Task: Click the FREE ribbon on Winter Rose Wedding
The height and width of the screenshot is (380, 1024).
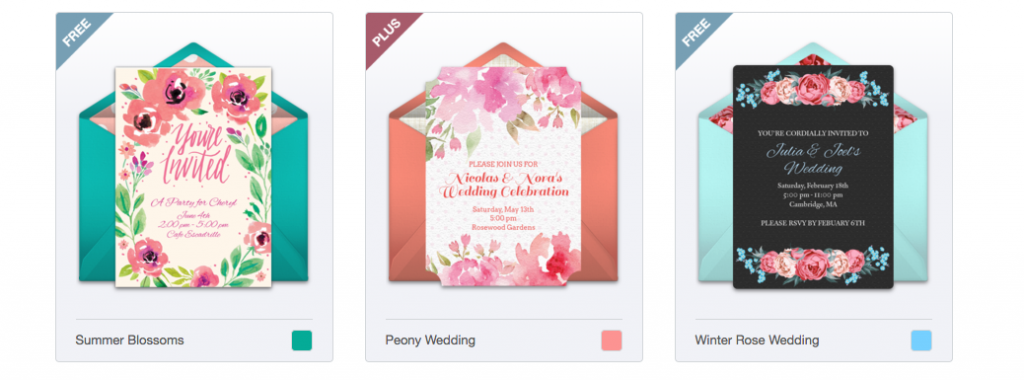Action: [695, 33]
